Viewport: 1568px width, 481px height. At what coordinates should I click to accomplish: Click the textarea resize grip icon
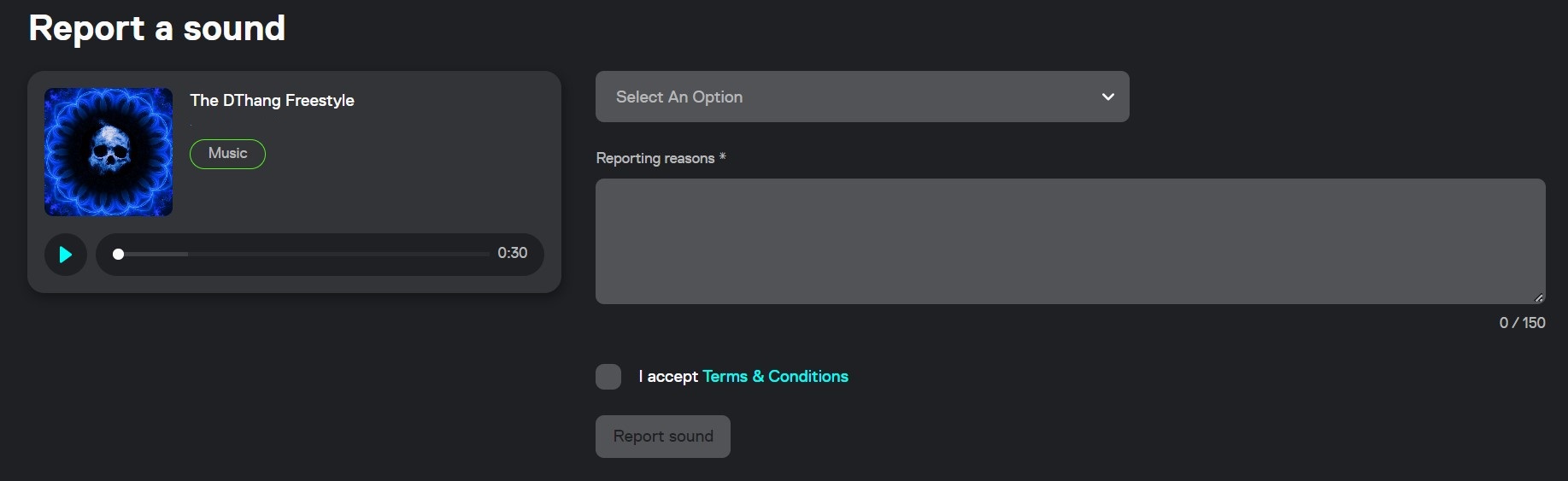click(1538, 297)
